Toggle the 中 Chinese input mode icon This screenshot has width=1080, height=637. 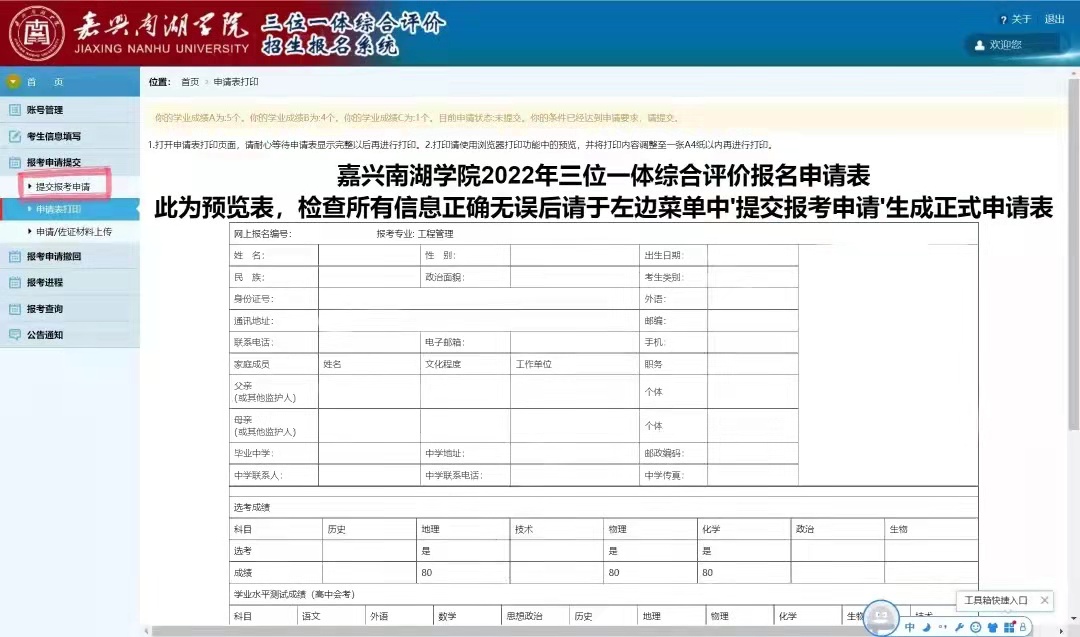coord(910,627)
